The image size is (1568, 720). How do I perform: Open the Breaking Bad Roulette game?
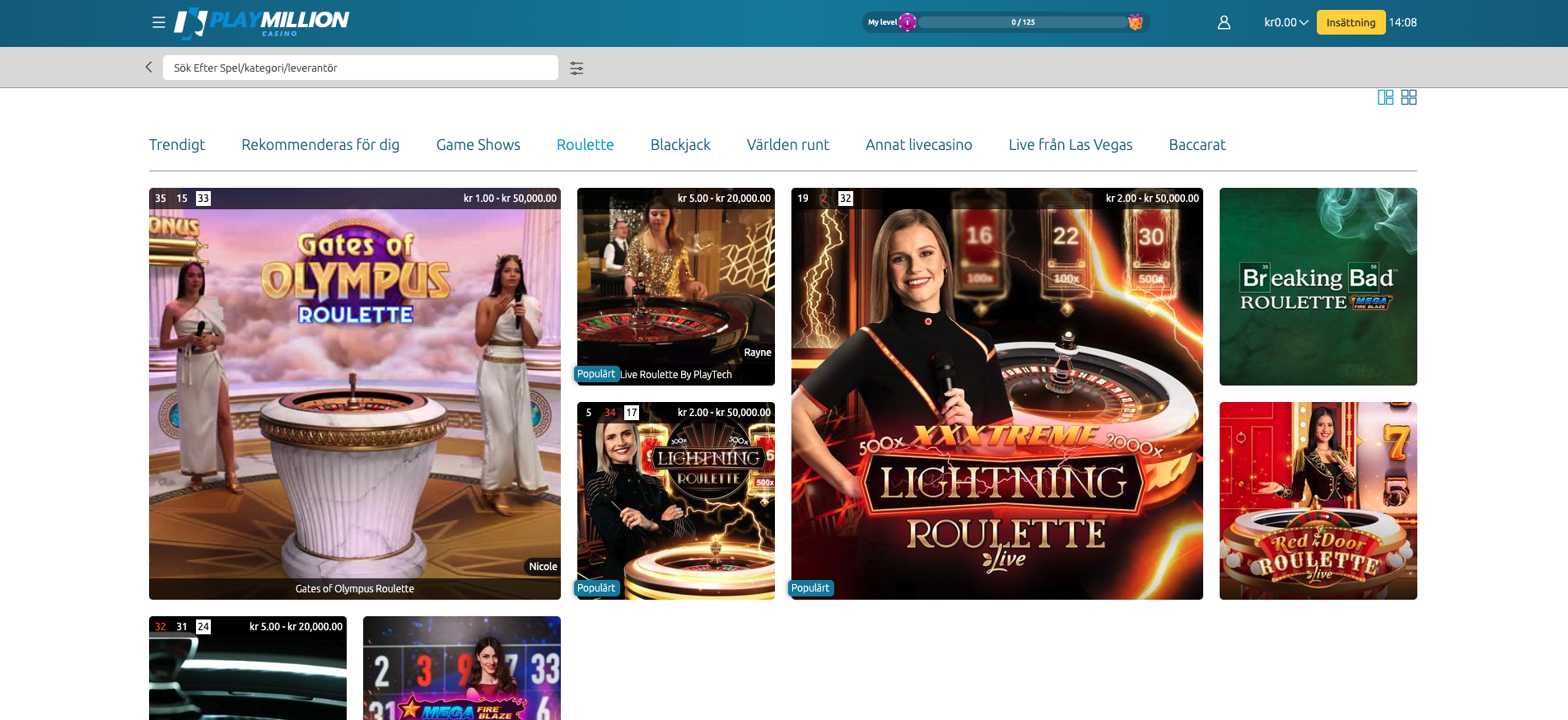point(1318,287)
